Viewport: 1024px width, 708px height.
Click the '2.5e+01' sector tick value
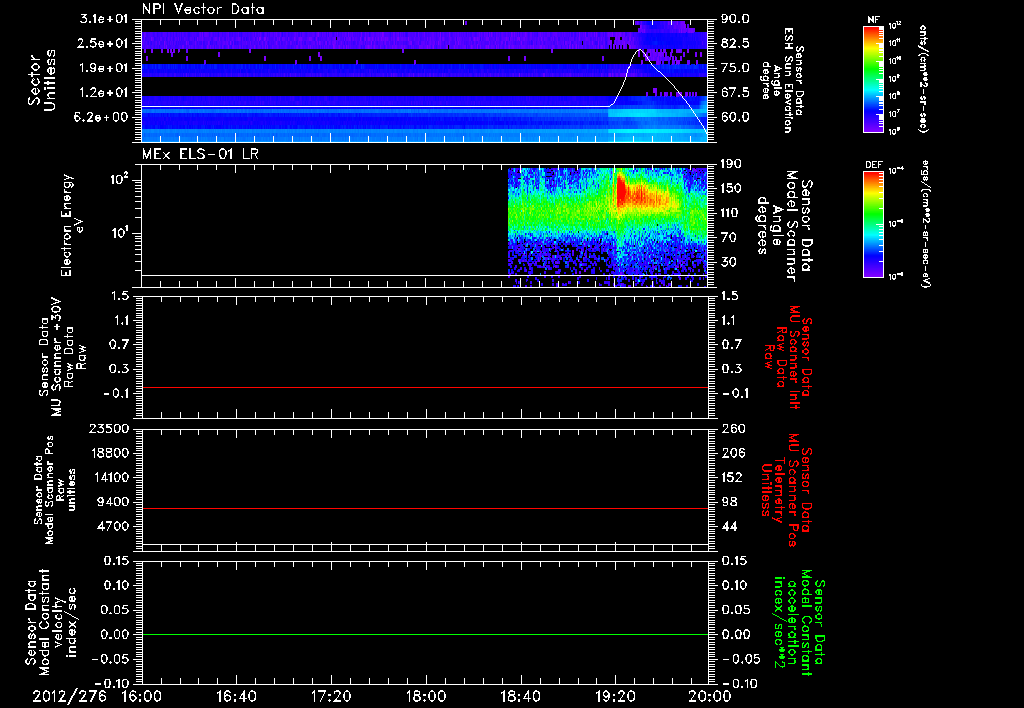pos(104,44)
